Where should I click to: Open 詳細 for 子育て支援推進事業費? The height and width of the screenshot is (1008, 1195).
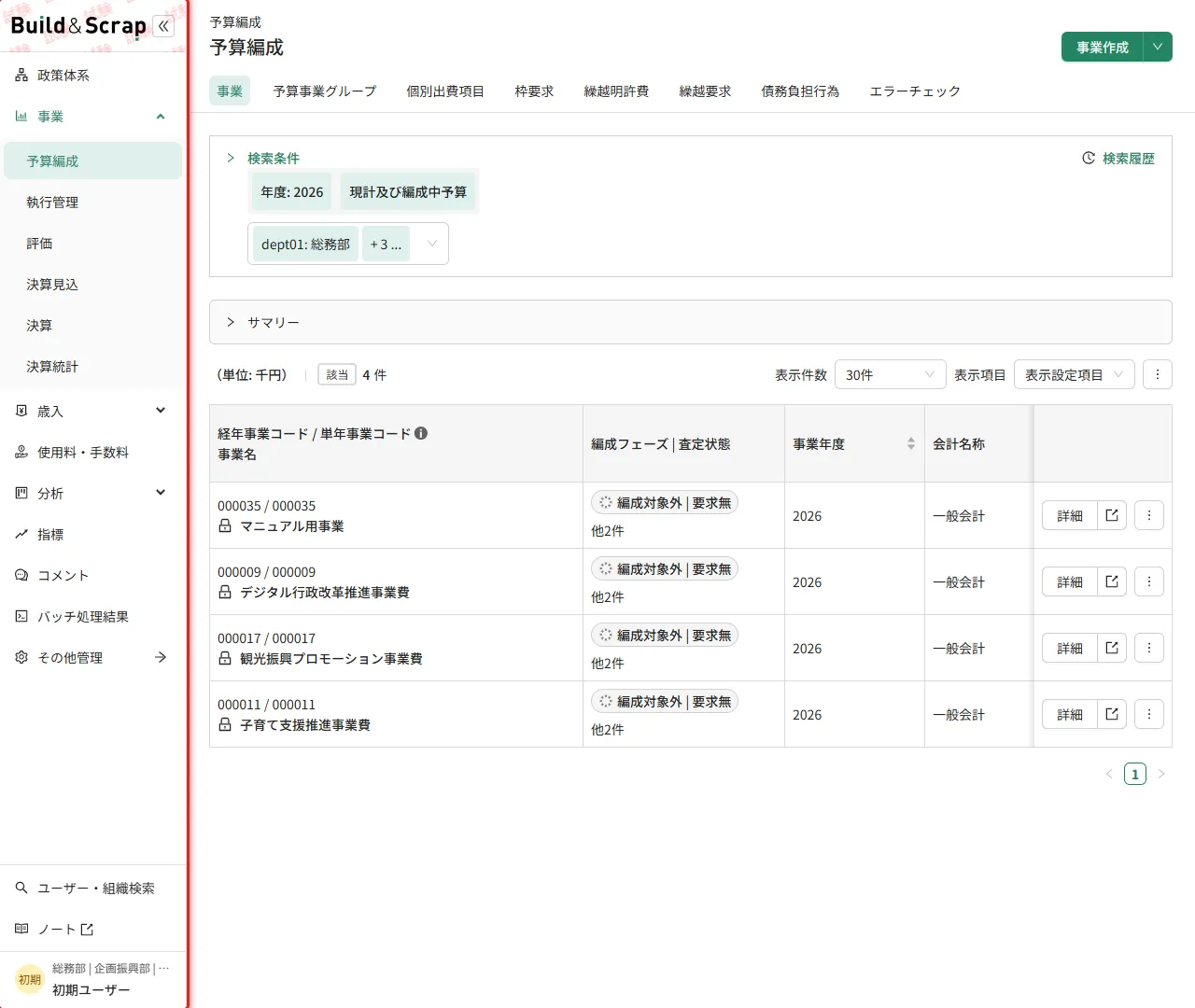click(x=1070, y=714)
